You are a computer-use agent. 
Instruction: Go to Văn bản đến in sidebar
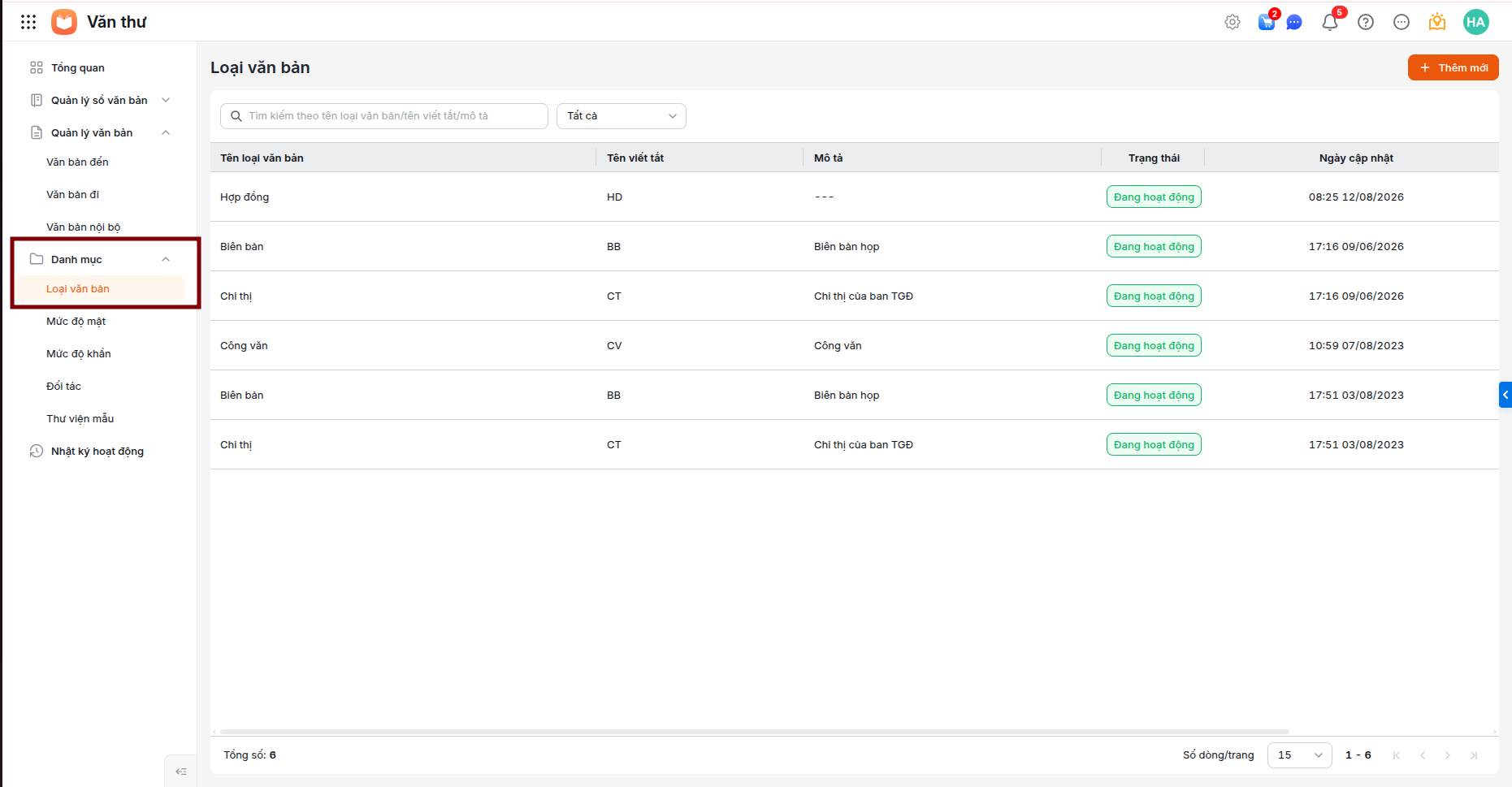[x=77, y=162]
